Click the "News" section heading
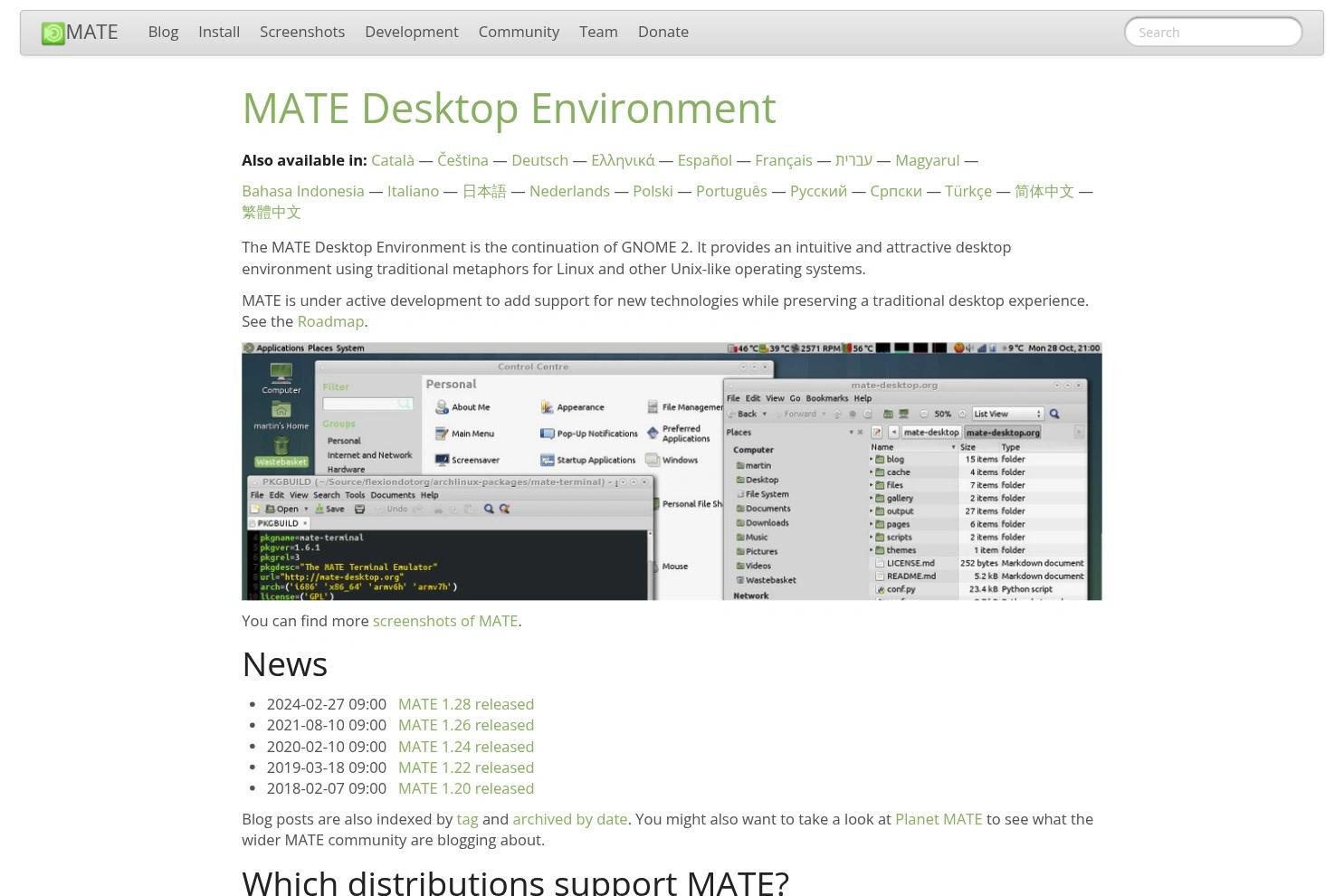1344x896 pixels. (x=284, y=664)
